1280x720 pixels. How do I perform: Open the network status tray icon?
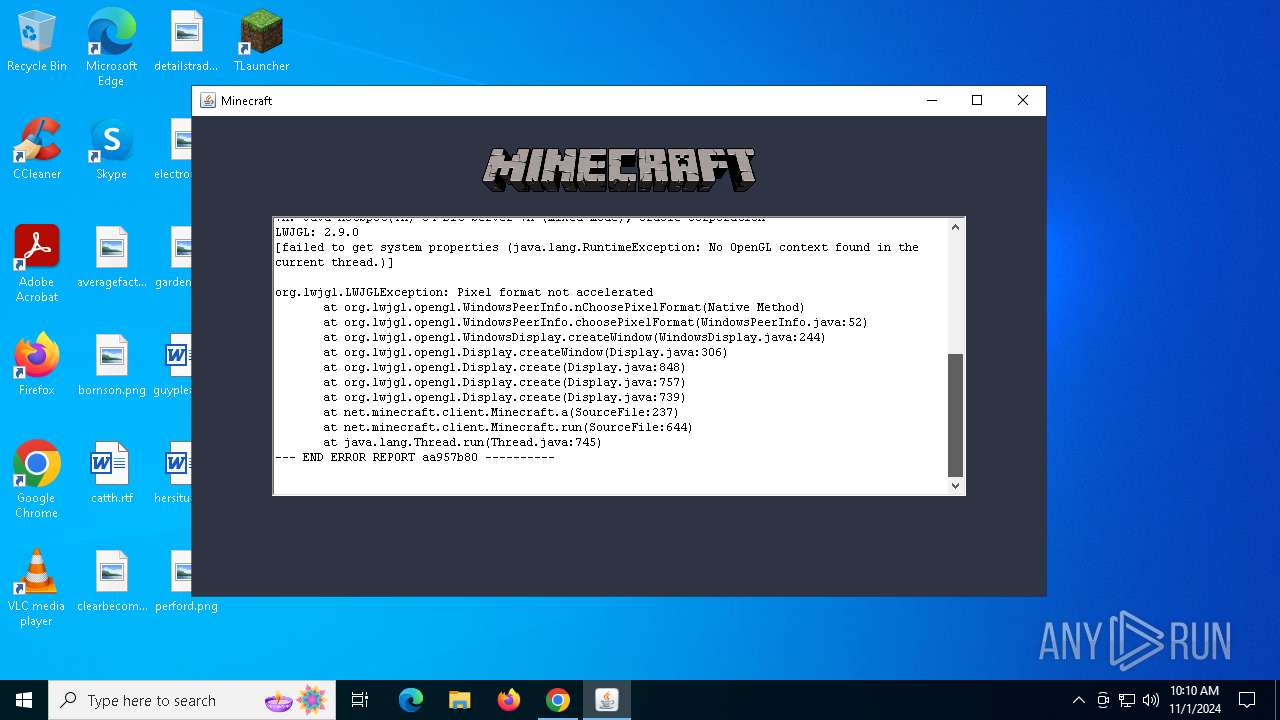[1127, 700]
